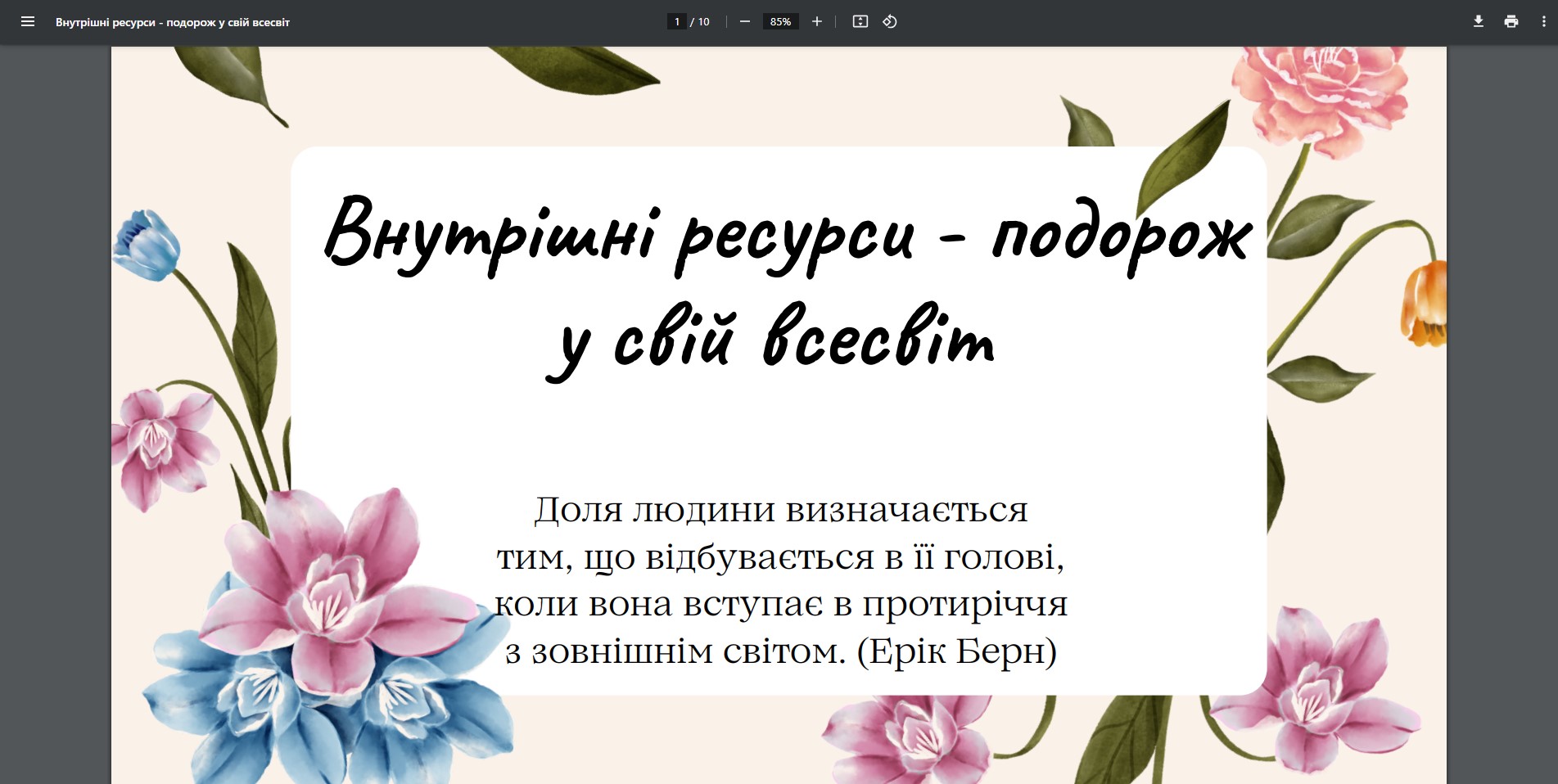Viewport: 1558px width, 784px height.
Task: Click the blue tulip bud illustration
Action: click(147, 243)
